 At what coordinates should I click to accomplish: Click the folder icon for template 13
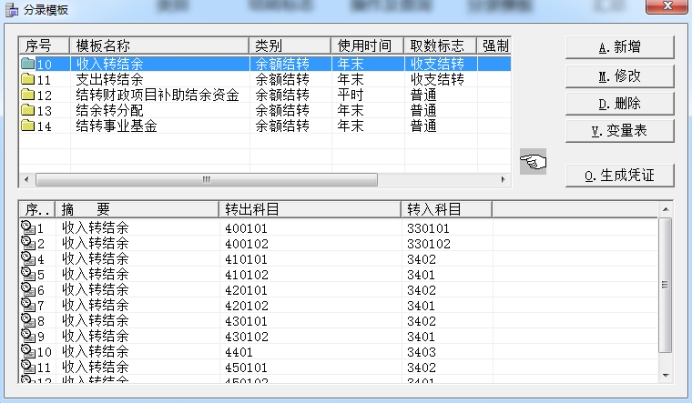(x=28, y=110)
